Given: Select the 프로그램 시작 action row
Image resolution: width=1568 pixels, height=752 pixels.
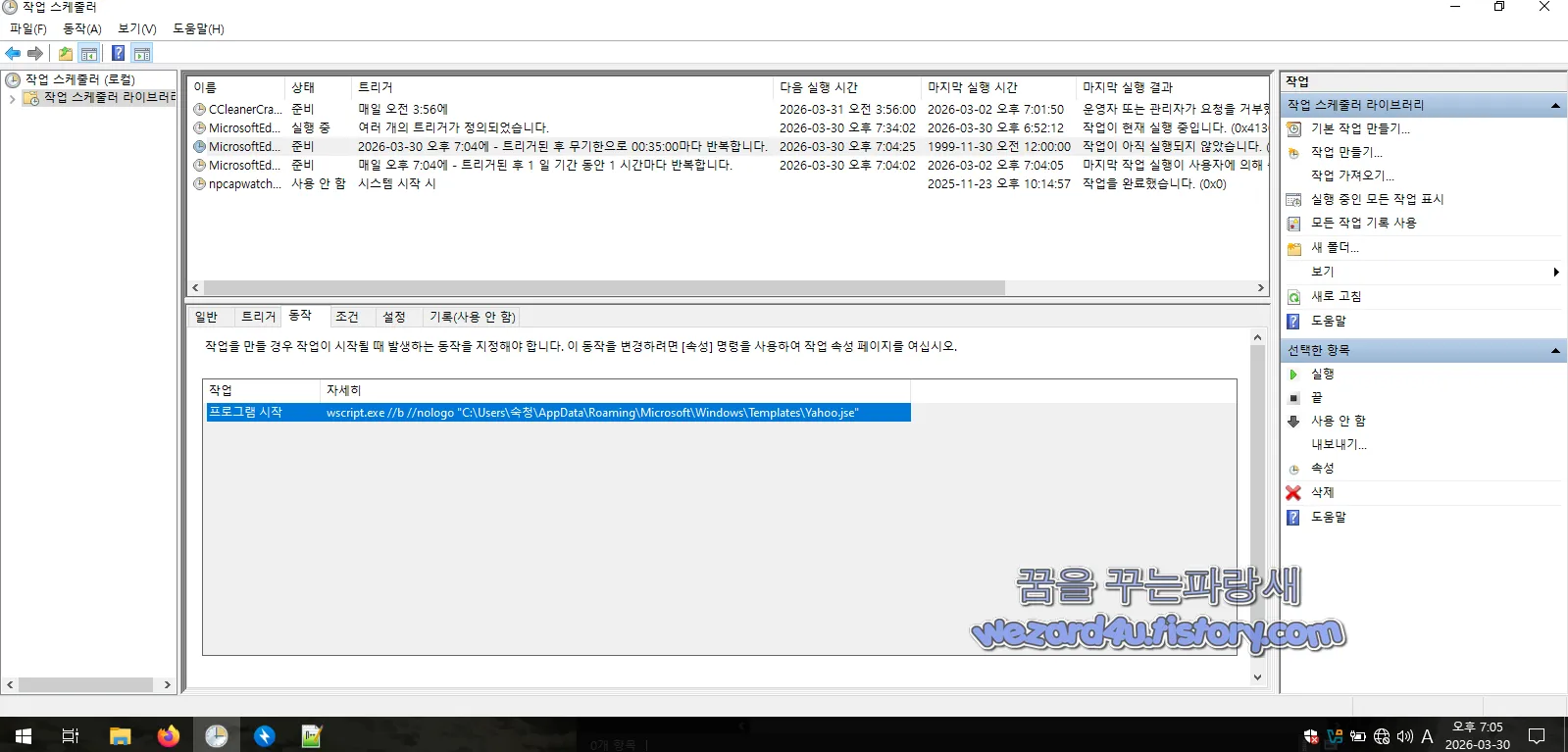Looking at the screenshot, I should tap(558, 413).
